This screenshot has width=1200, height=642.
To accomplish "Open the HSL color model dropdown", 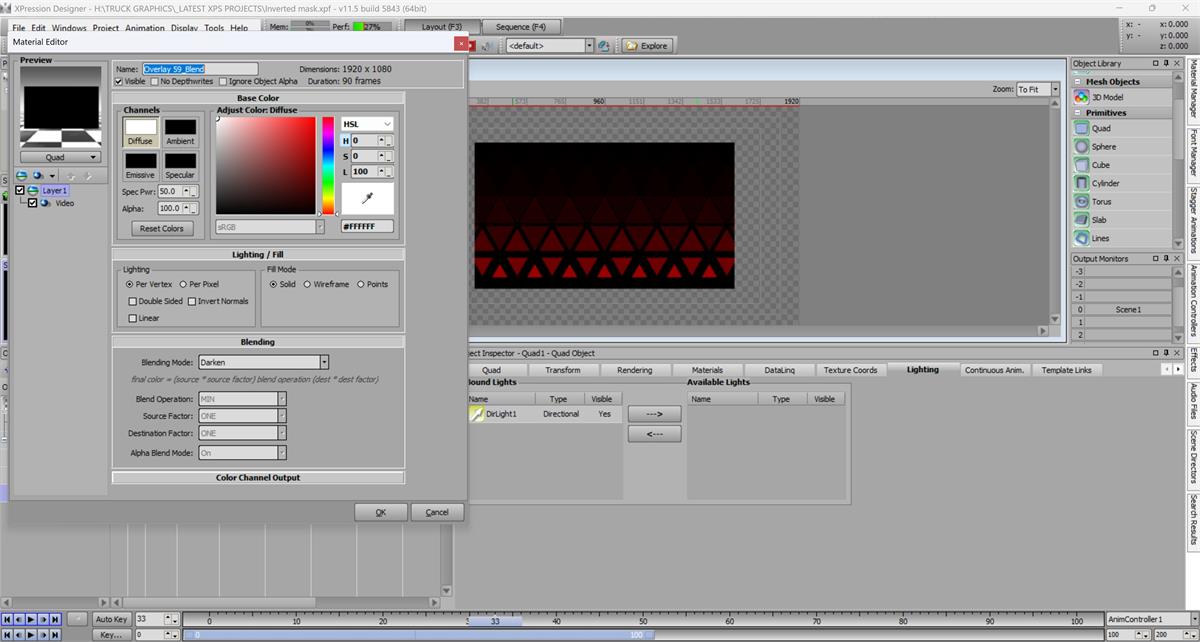I will click(x=367, y=124).
